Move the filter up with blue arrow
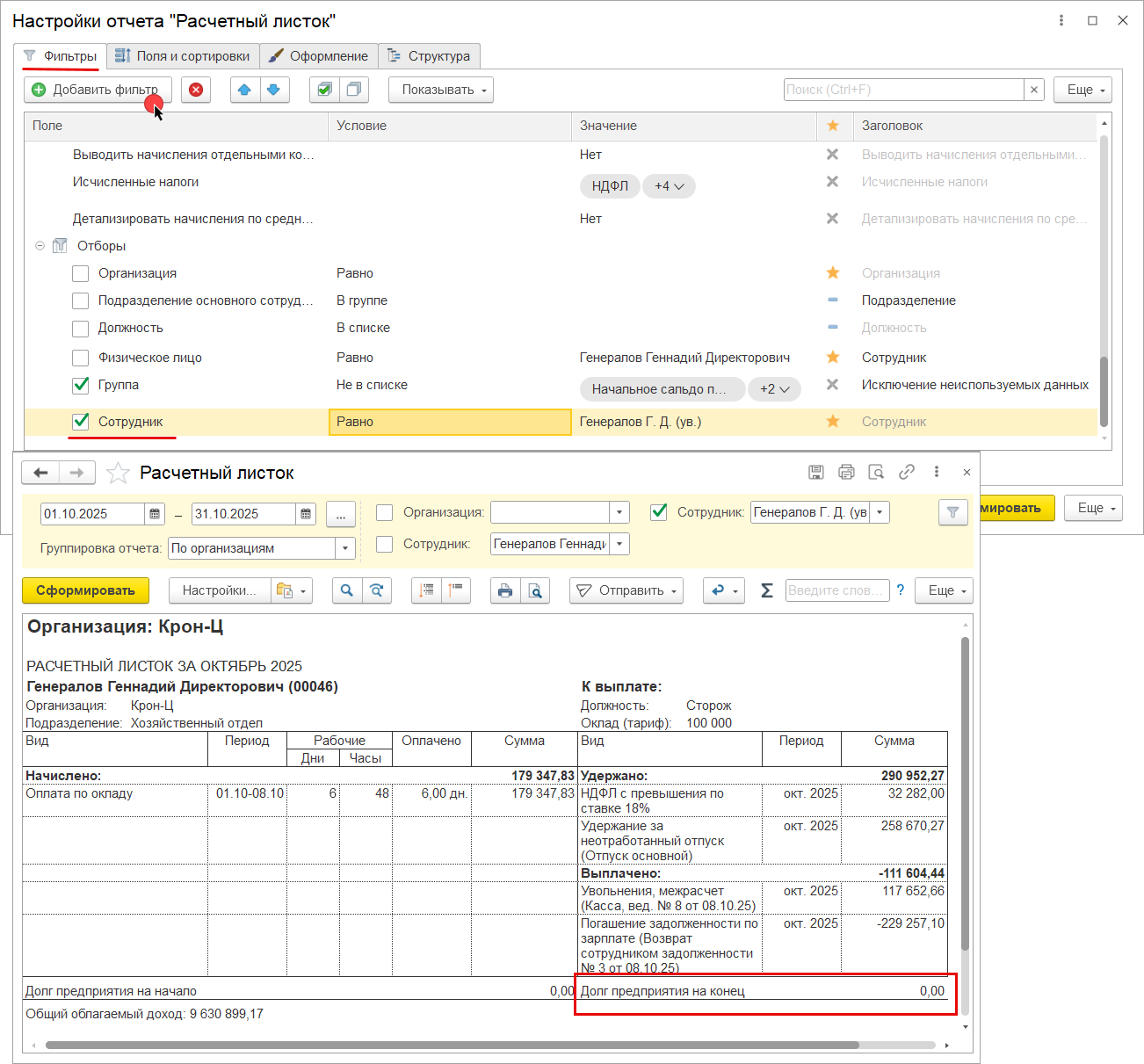 pyautogui.click(x=244, y=90)
